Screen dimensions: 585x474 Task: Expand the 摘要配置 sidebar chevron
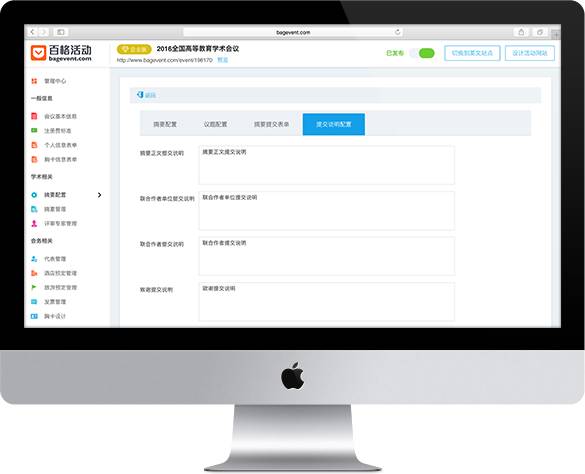click(100, 195)
